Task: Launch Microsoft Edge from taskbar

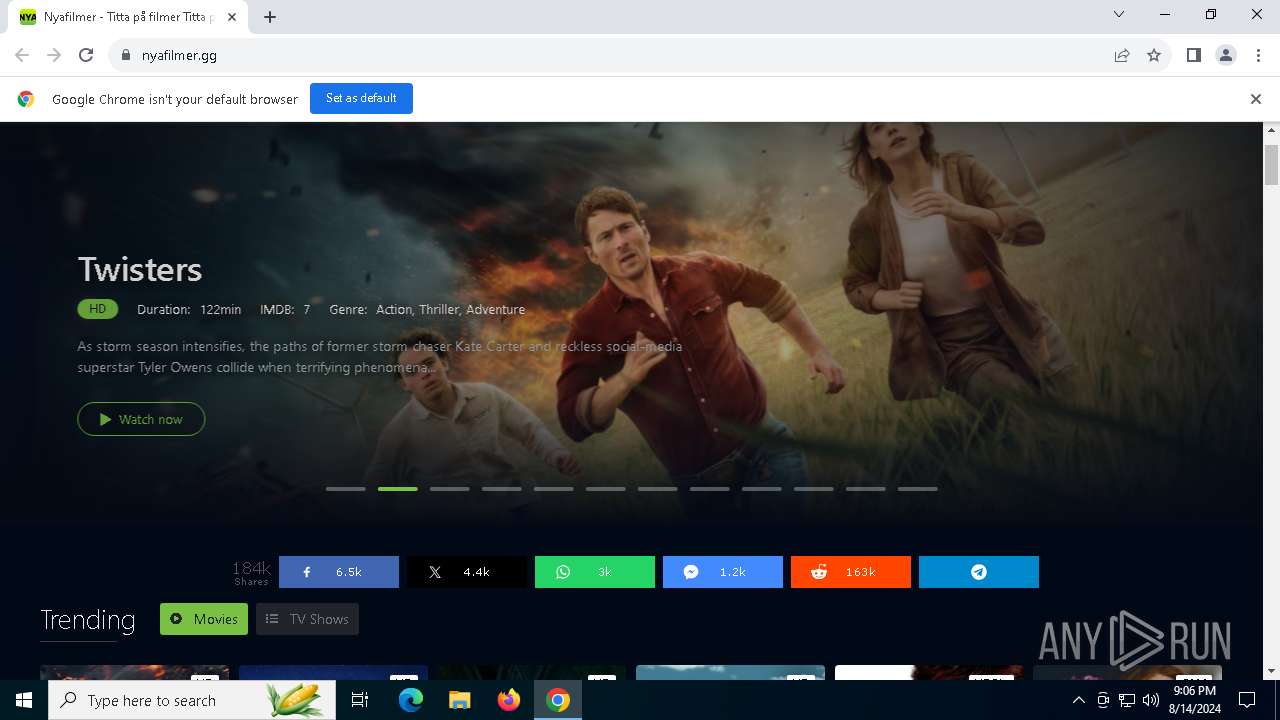Action: [x=410, y=700]
